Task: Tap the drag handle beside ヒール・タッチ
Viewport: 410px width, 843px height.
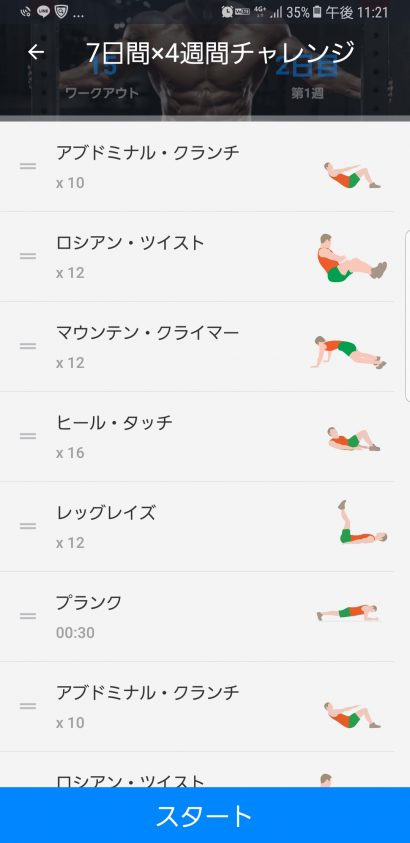Action: (28, 435)
